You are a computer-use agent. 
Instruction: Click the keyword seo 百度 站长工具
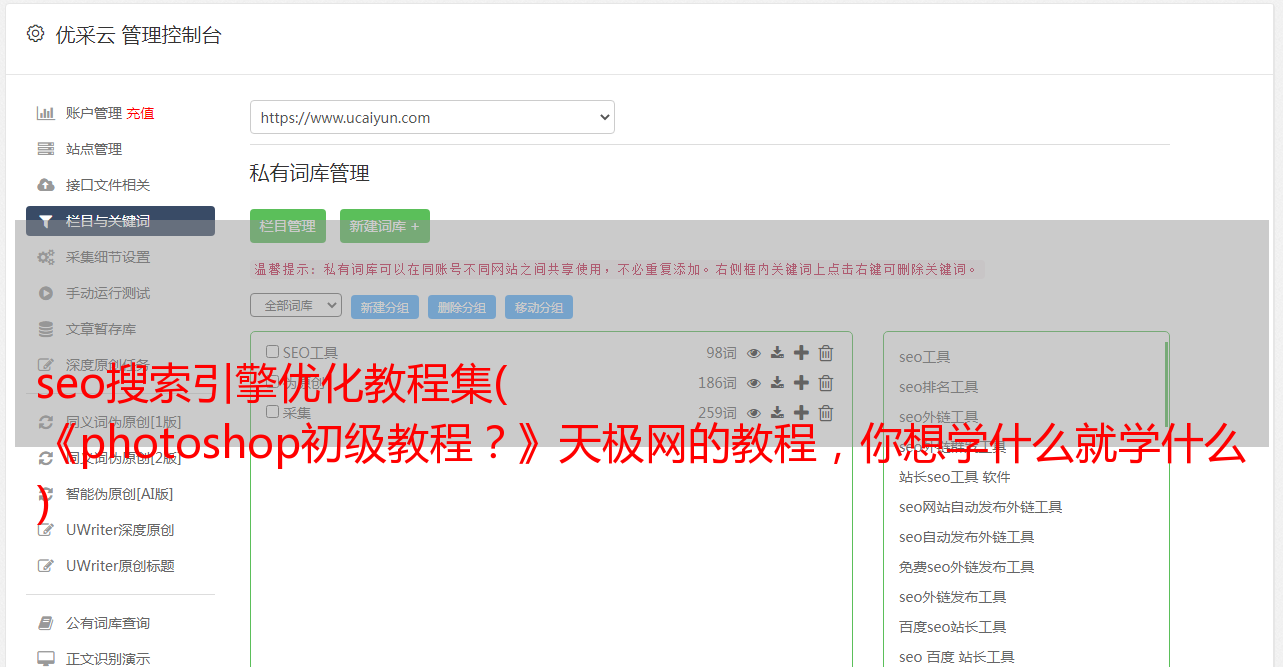[x=957, y=657]
